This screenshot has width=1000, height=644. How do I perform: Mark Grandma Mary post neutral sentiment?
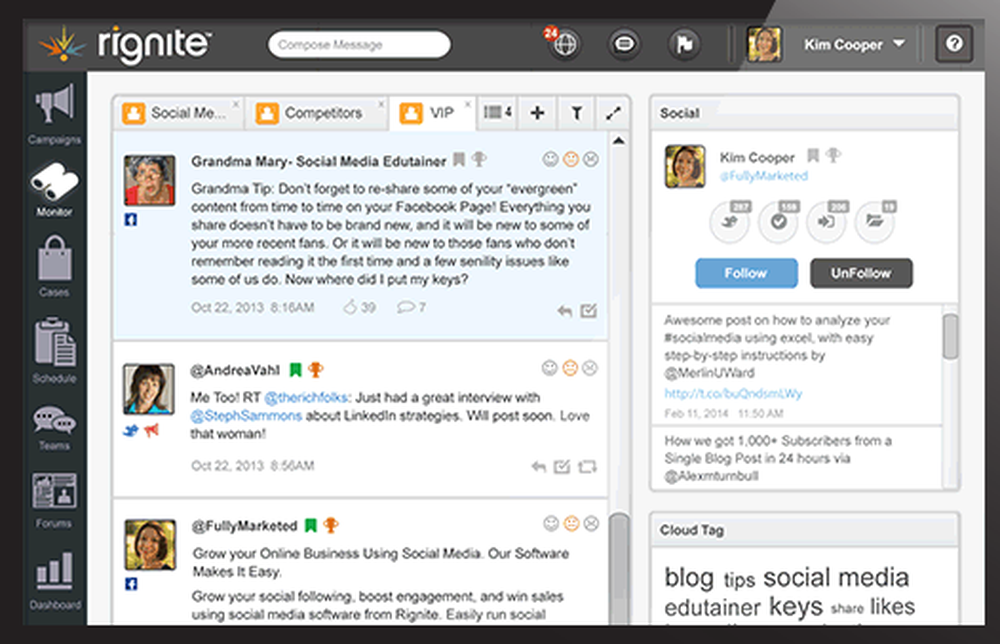coord(571,159)
